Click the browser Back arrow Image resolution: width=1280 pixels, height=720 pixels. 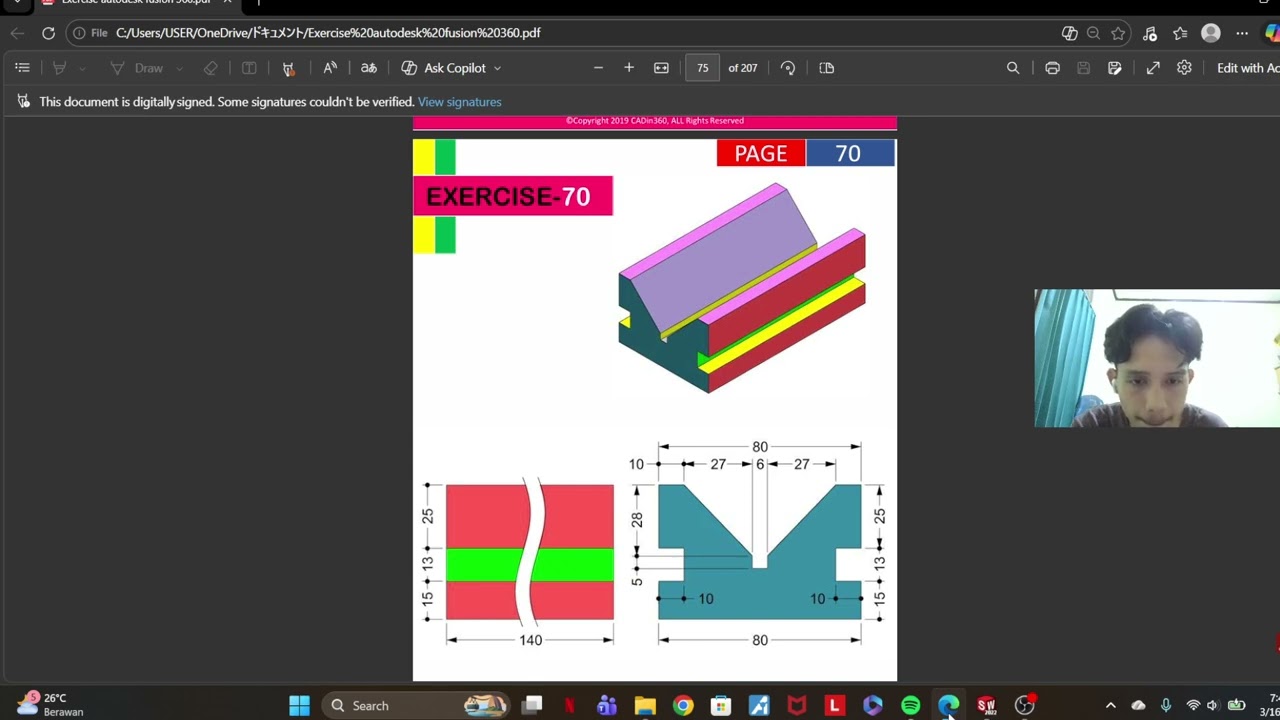17,33
